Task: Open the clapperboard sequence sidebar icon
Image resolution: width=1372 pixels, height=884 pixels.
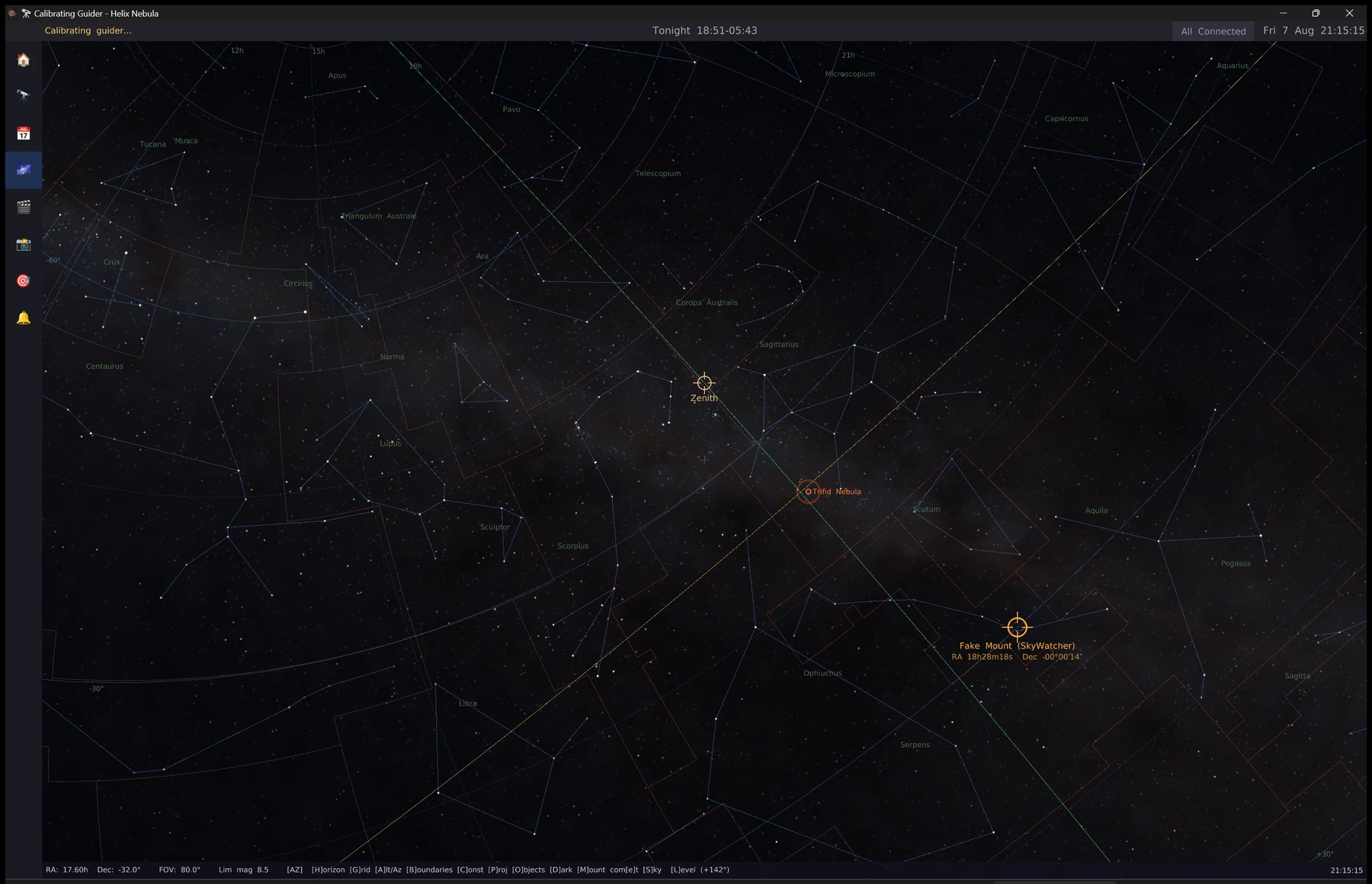Action: tap(24, 207)
